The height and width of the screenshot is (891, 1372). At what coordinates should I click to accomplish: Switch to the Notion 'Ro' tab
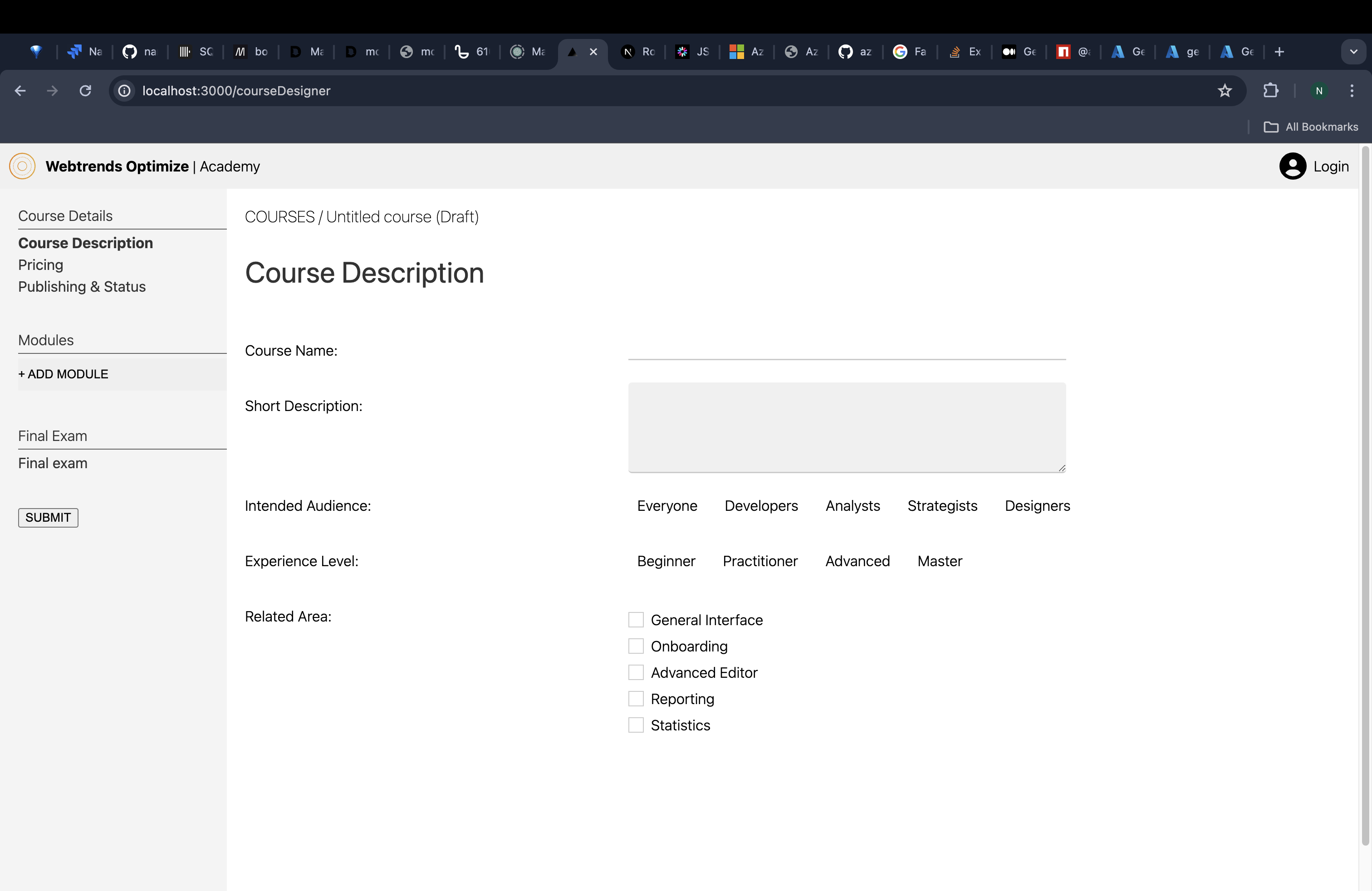[x=638, y=52]
